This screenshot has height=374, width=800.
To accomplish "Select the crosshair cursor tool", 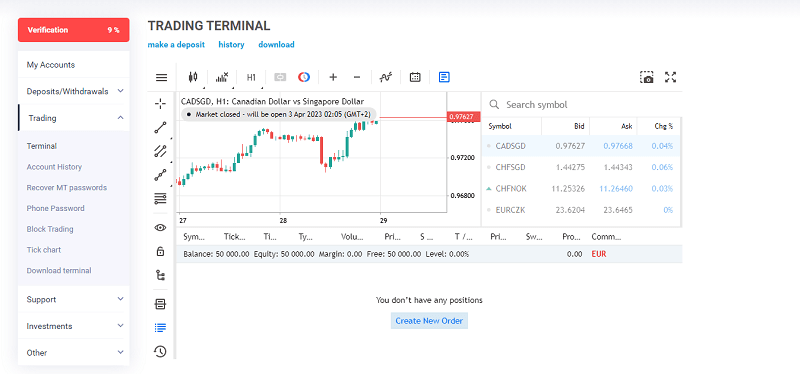I will pyautogui.click(x=160, y=104).
